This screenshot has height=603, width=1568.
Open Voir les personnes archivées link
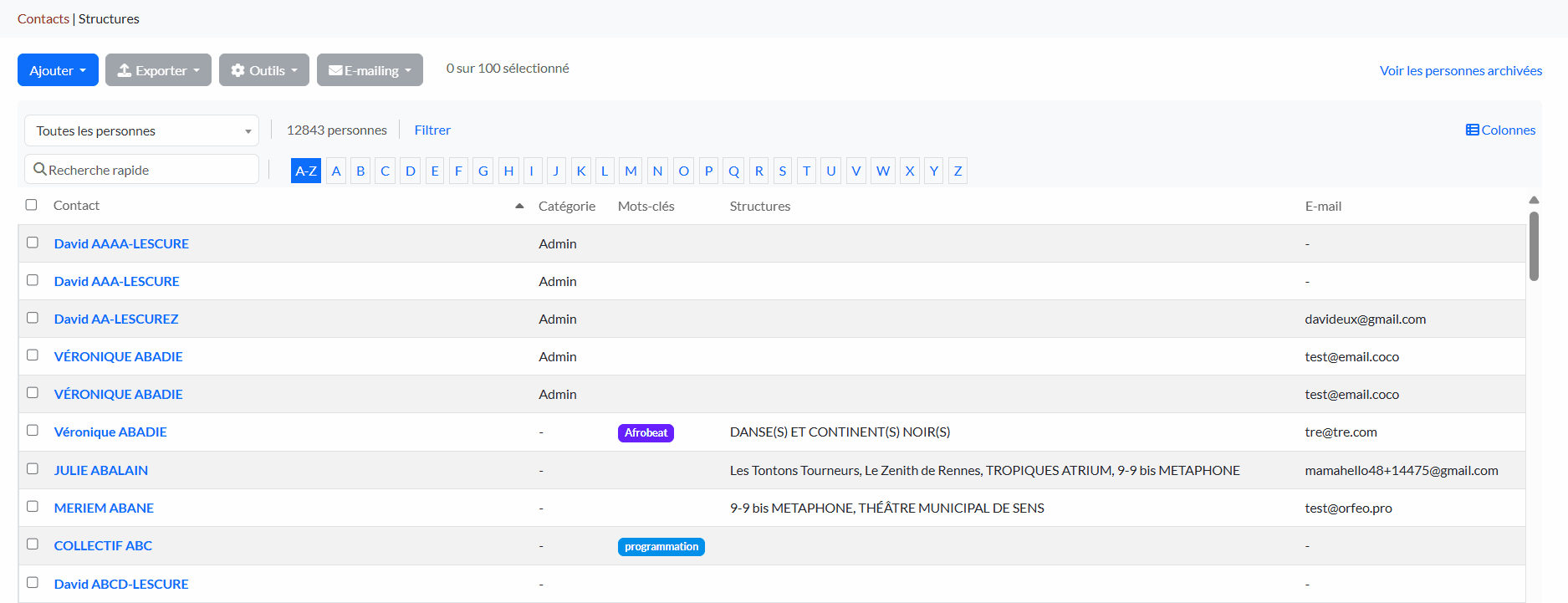pos(1460,70)
